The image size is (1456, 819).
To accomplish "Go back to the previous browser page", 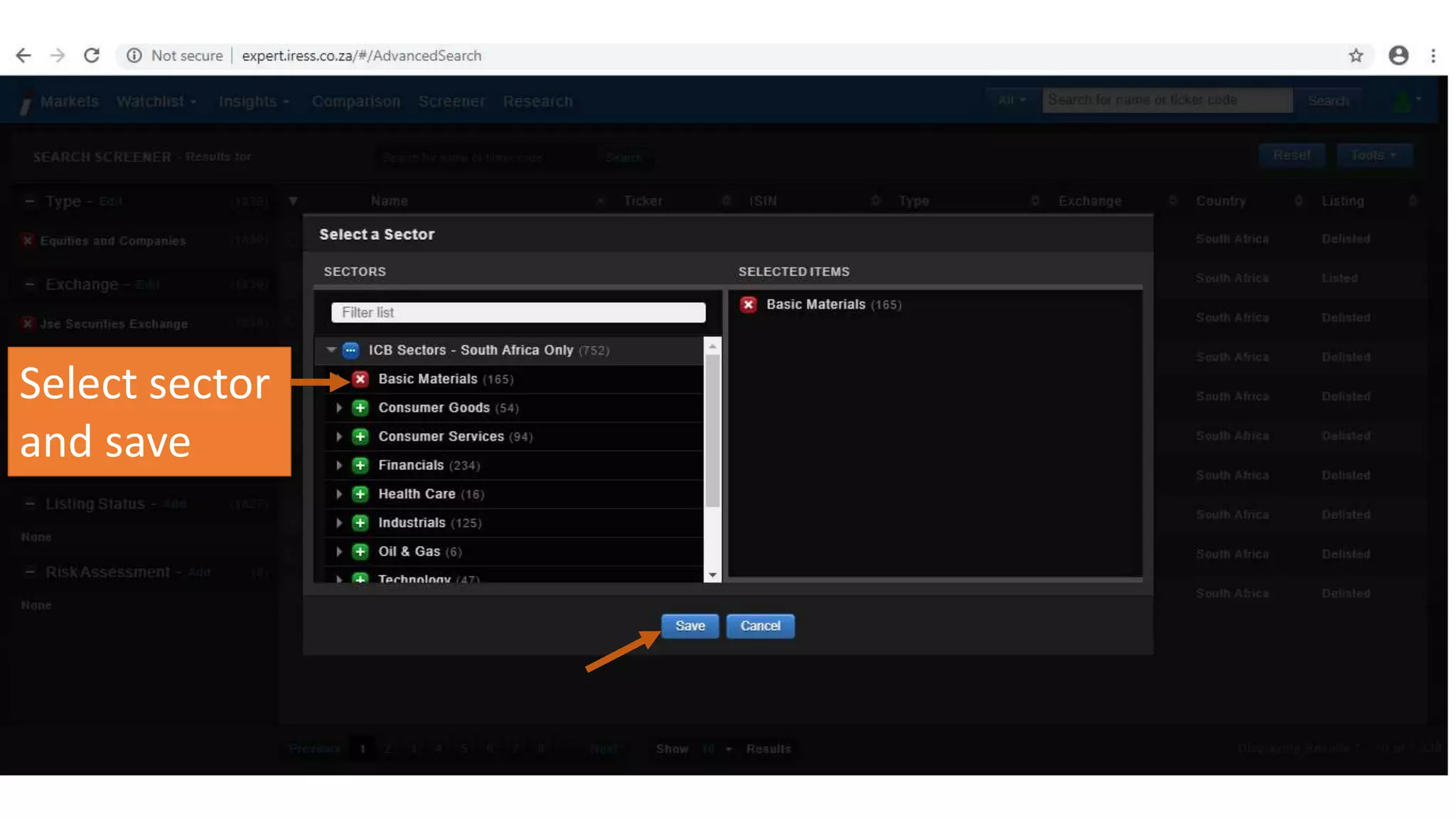I will click(23, 55).
